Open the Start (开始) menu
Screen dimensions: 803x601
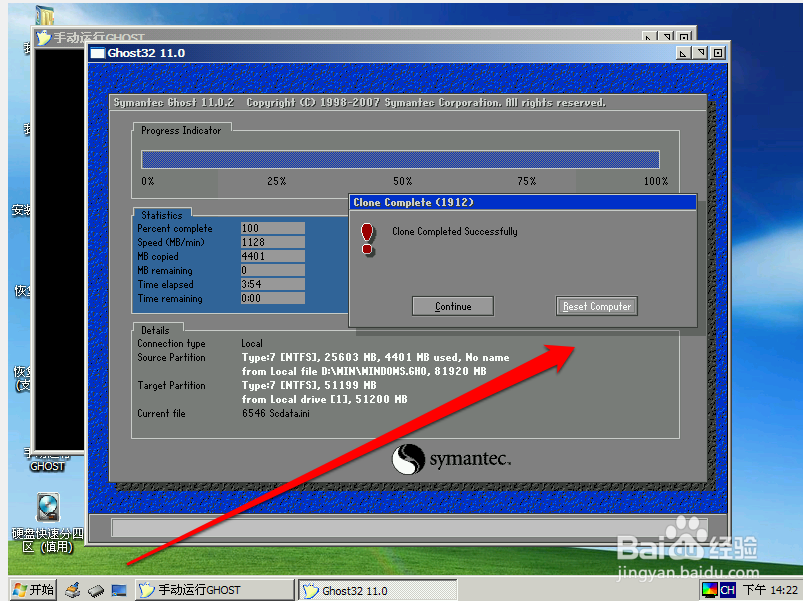(x=33, y=590)
